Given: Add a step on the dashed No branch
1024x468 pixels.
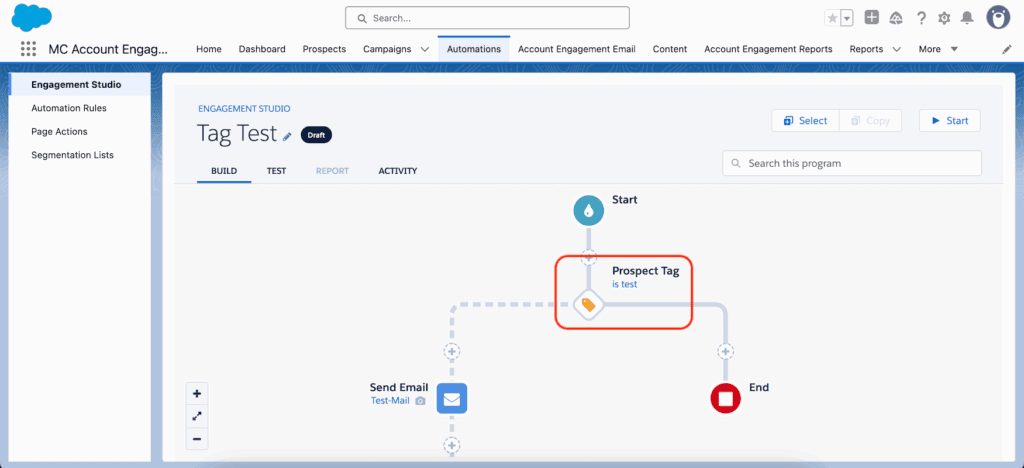Looking at the screenshot, I should [451, 351].
